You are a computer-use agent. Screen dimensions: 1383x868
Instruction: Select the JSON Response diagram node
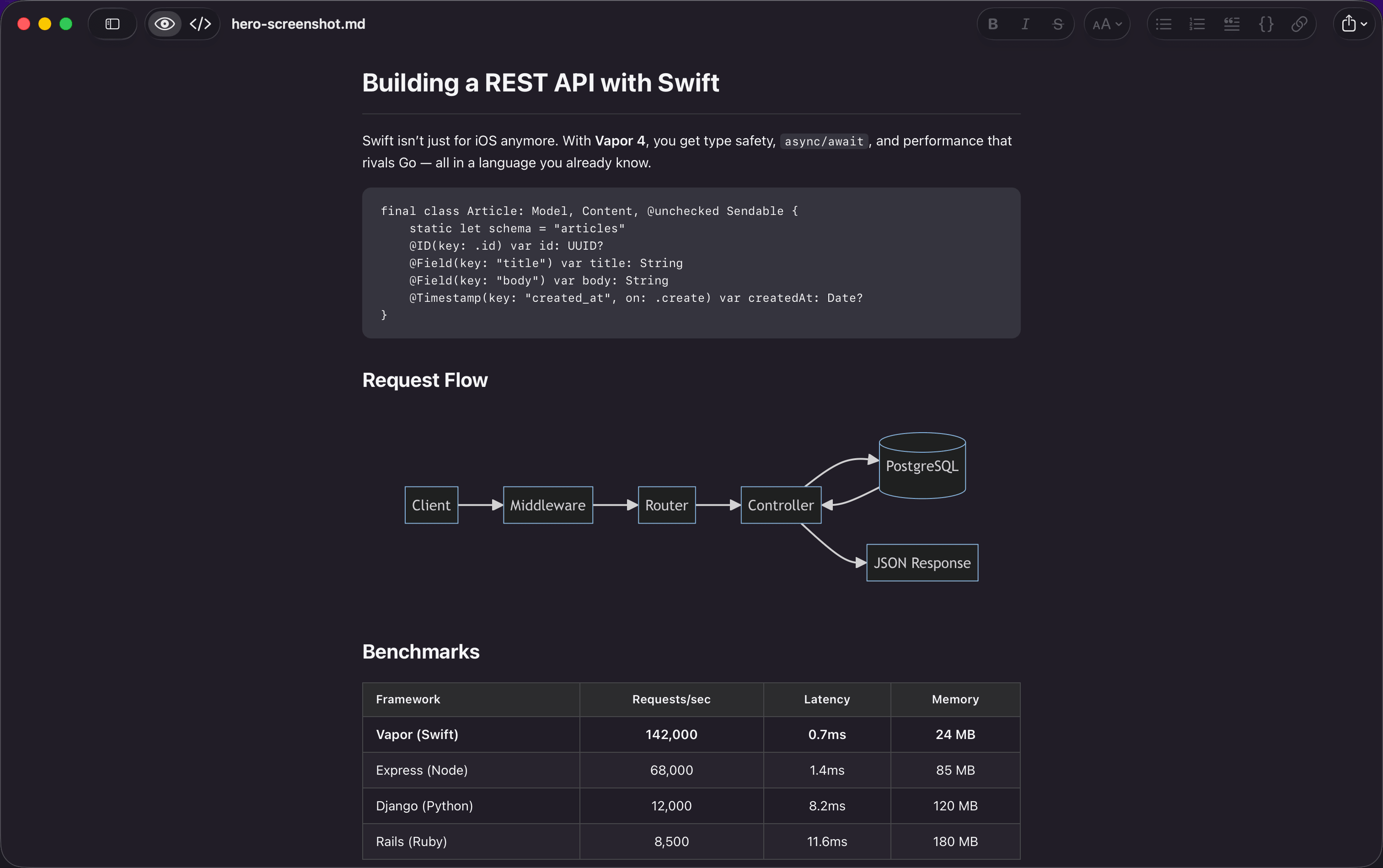(x=922, y=563)
